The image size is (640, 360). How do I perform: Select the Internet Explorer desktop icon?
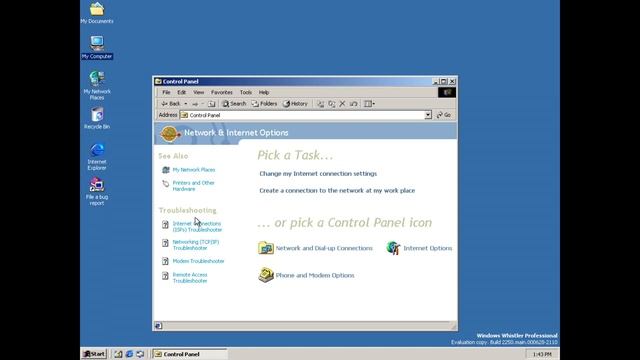97,157
